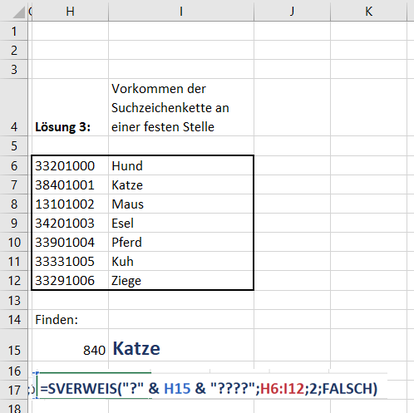Viewport: 414px width, 413px height.
Task: Select column K header
Action: pos(369,11)
